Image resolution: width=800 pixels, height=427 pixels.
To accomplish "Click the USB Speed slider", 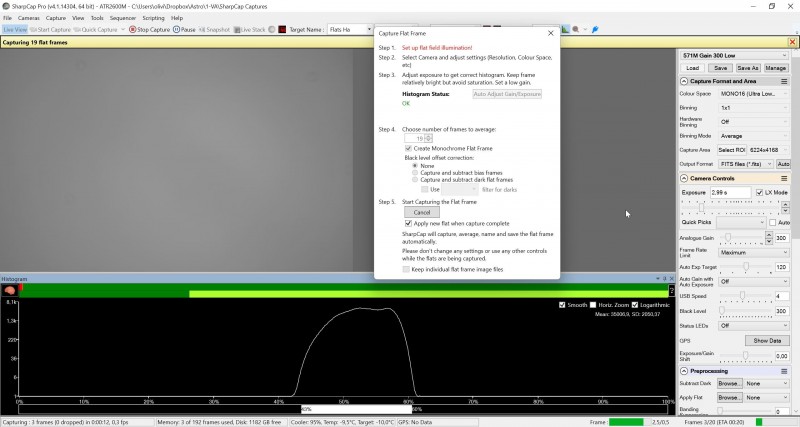I will pyautogui.click(x=745, y=296).
